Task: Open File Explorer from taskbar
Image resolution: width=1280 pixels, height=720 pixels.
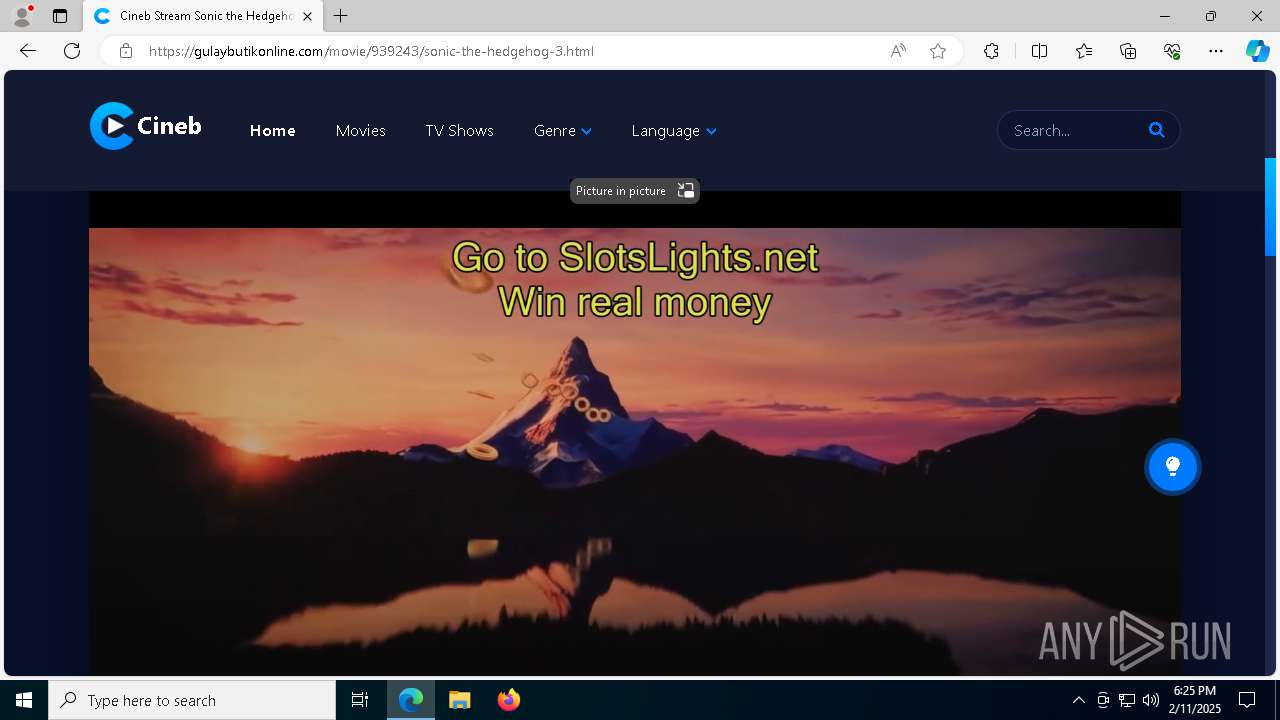Action: (x=459, y=700)
